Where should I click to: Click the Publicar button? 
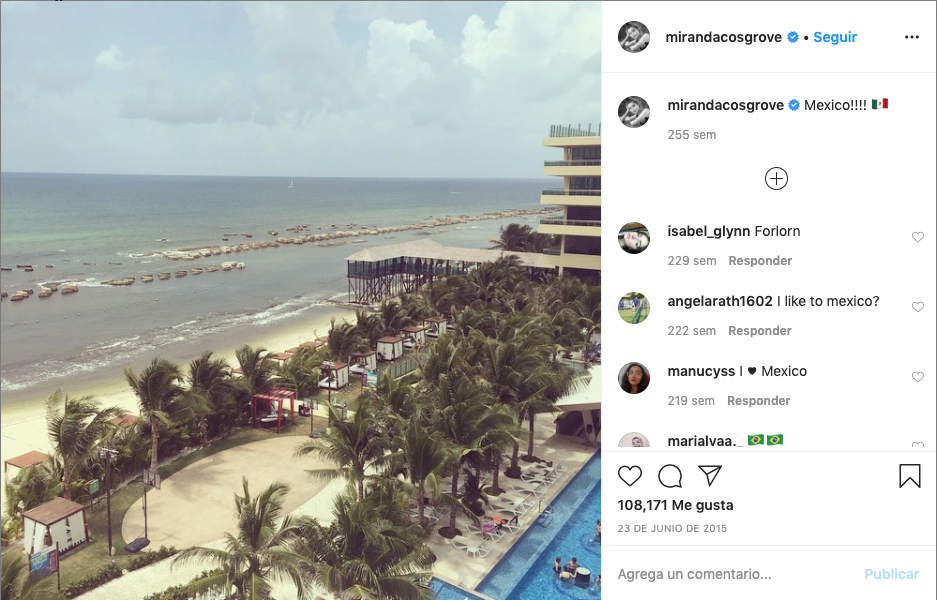892,574
